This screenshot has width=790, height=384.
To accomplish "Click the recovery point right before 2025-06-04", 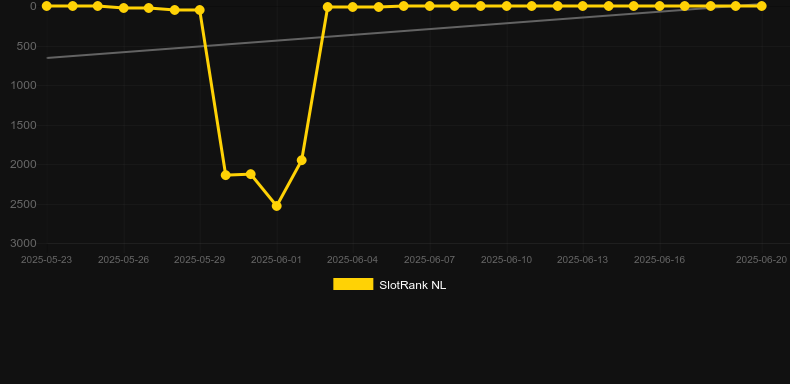I will pyautogui.click(x=327, y=7).
